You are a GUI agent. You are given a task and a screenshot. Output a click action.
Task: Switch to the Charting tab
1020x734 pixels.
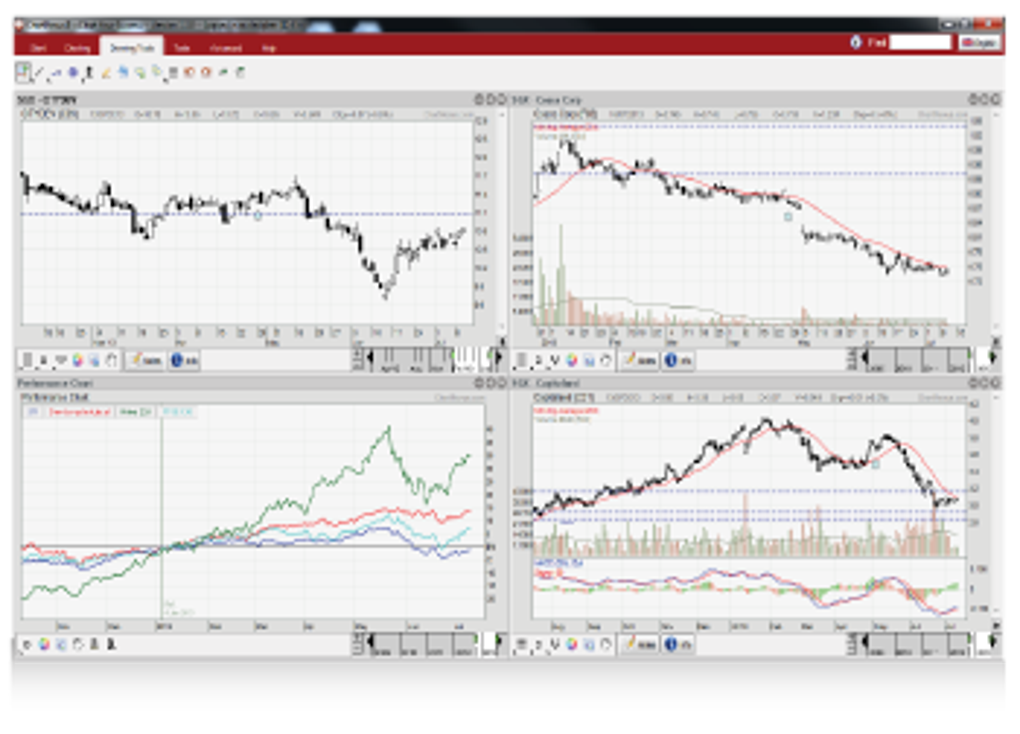pyautogui.click(x=77, y=48)
